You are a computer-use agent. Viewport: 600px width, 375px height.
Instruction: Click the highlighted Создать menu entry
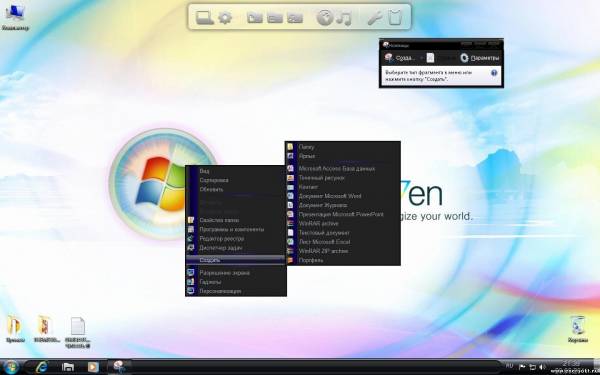pos(236,260)
